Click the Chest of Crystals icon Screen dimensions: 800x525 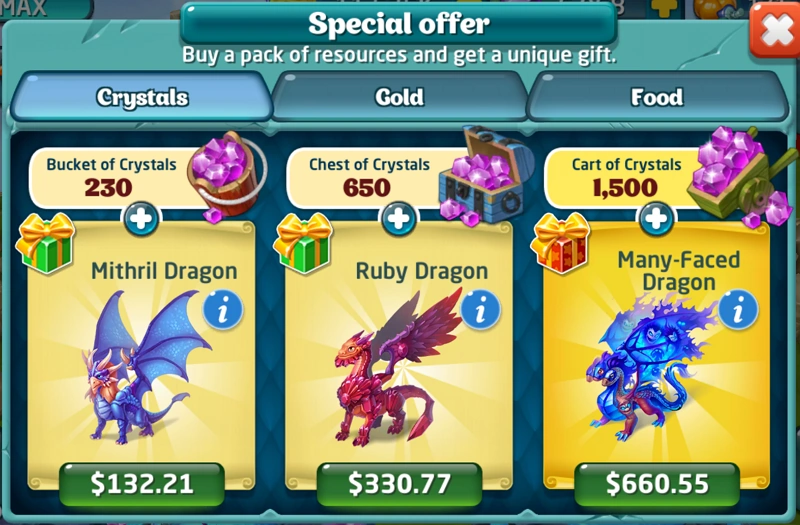482,175
